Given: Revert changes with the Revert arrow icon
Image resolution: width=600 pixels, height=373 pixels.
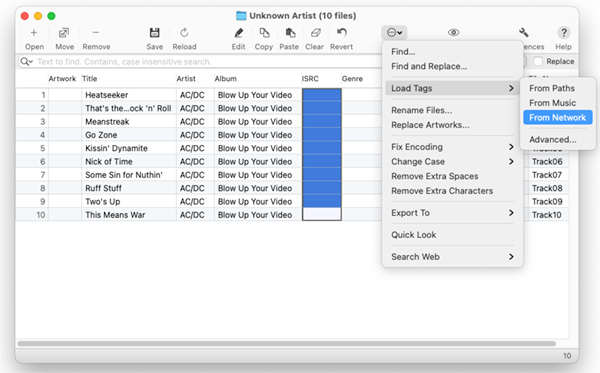Looking at the screenshot, I should [342, 33].
